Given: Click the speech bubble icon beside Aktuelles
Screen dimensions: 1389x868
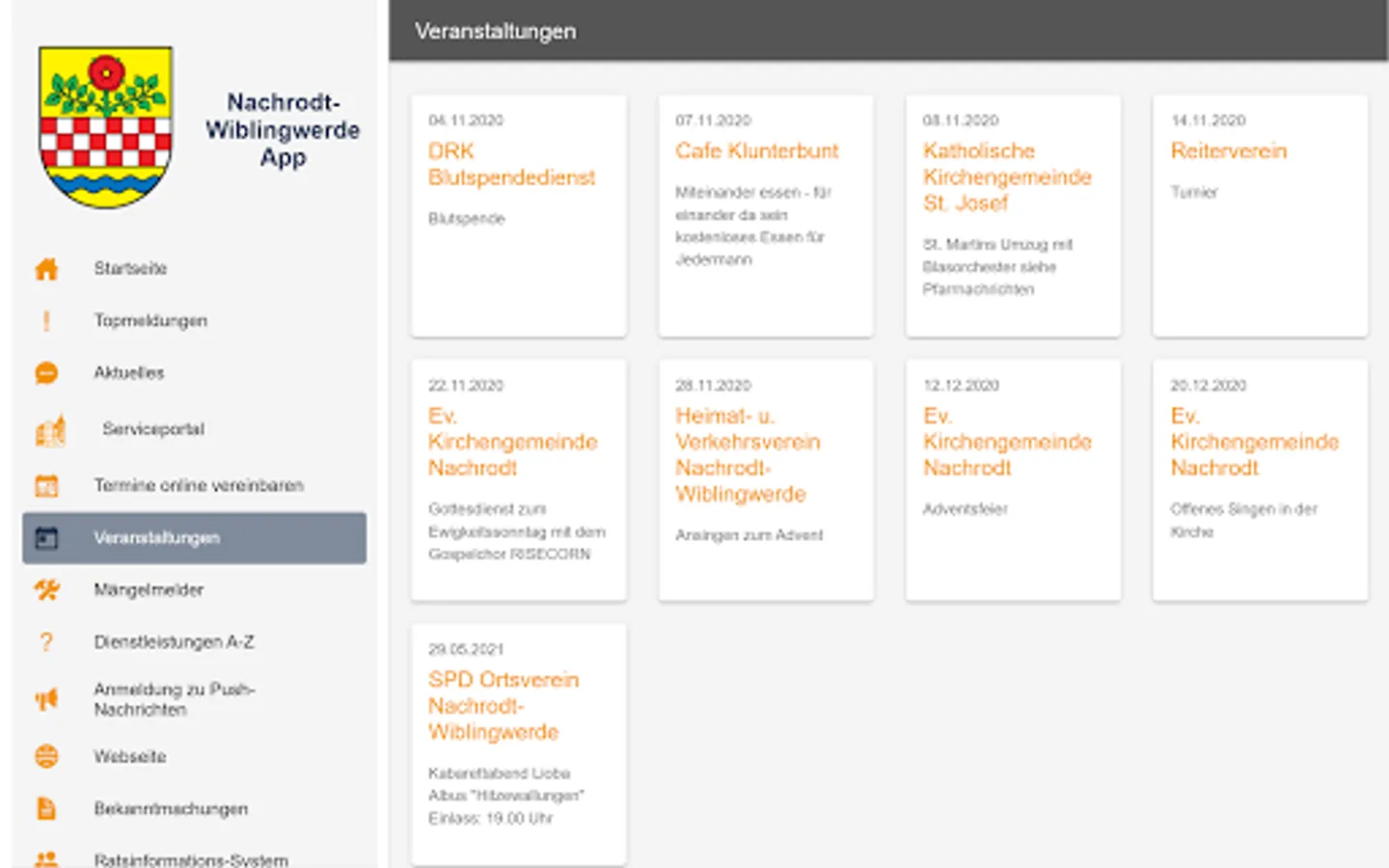Looking at the screenshot, I should (46, 373).
